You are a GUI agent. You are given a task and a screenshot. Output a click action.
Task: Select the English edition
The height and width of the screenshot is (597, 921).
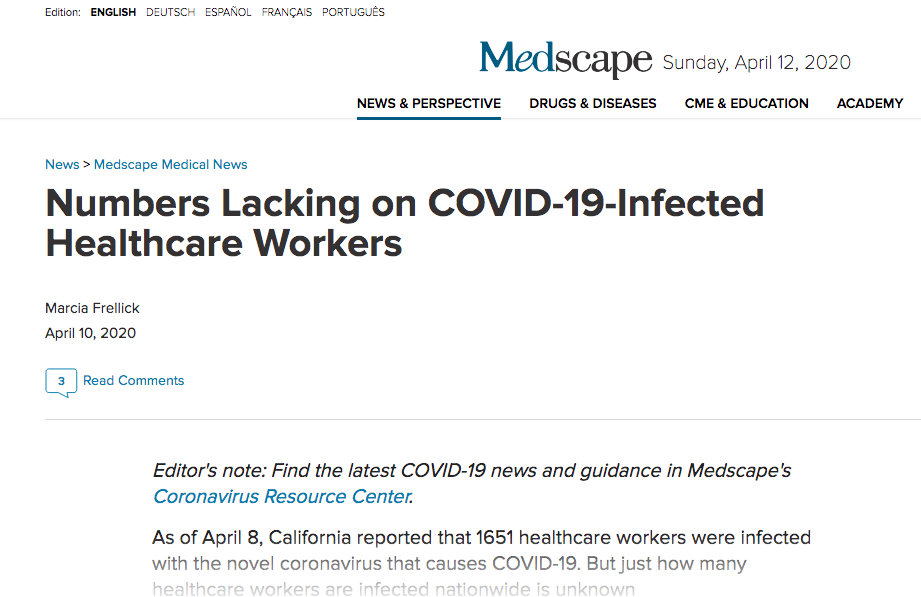click(113, 12)
